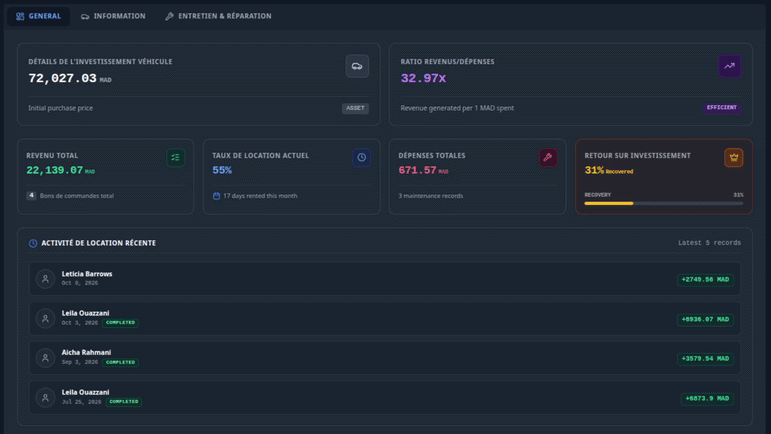Viewport: 771px width, 434px height.
Task: Select the 32.97x ratio value
Action: 423,79
